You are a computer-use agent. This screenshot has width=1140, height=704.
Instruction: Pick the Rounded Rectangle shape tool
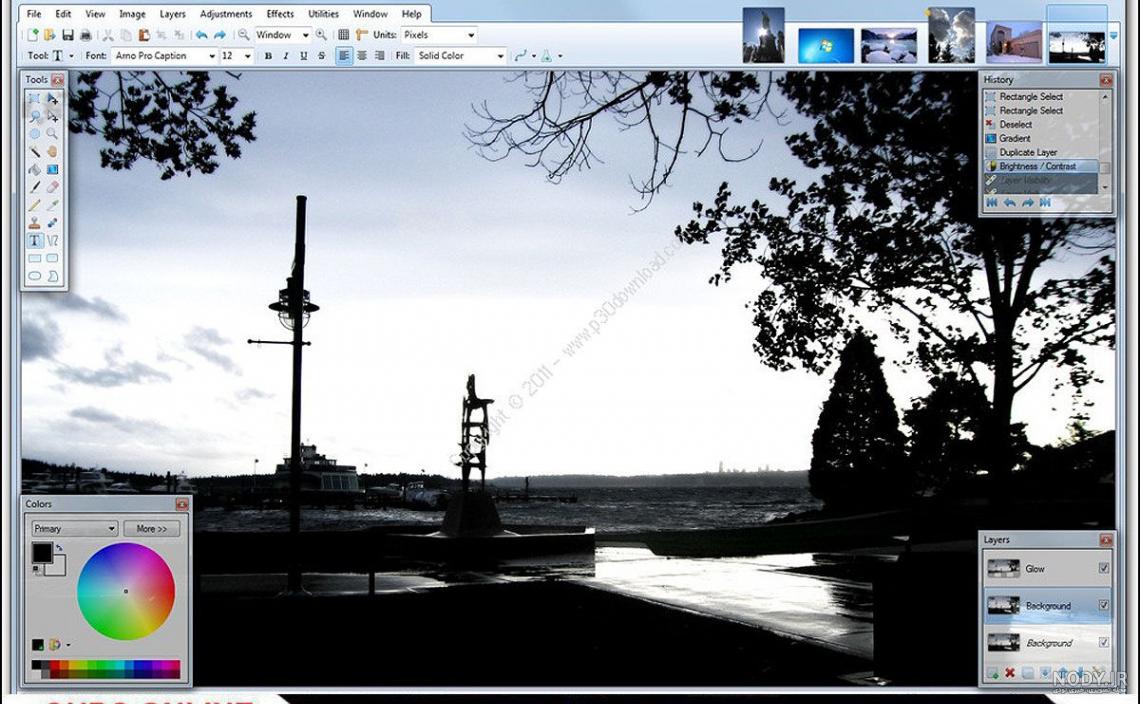52,258
